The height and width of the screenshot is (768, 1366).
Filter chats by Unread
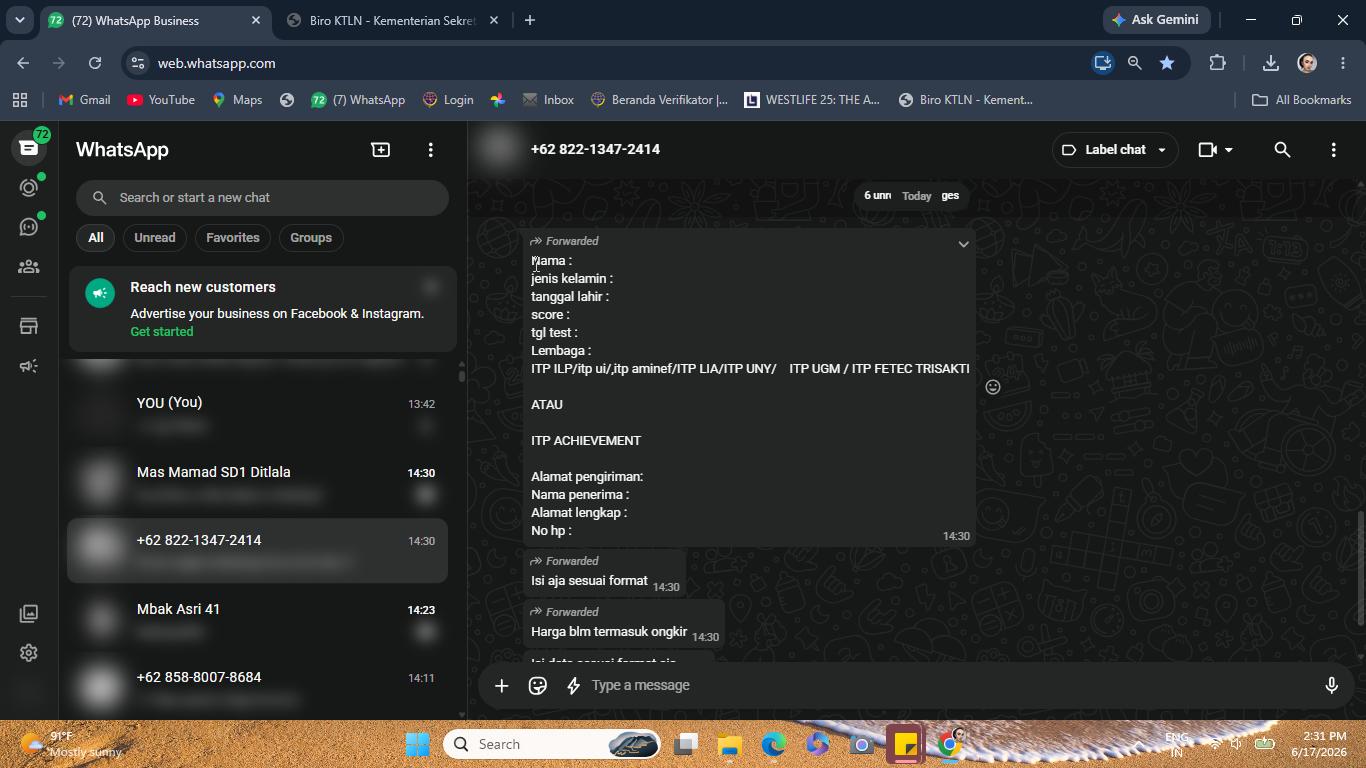(x=155, y=238)
